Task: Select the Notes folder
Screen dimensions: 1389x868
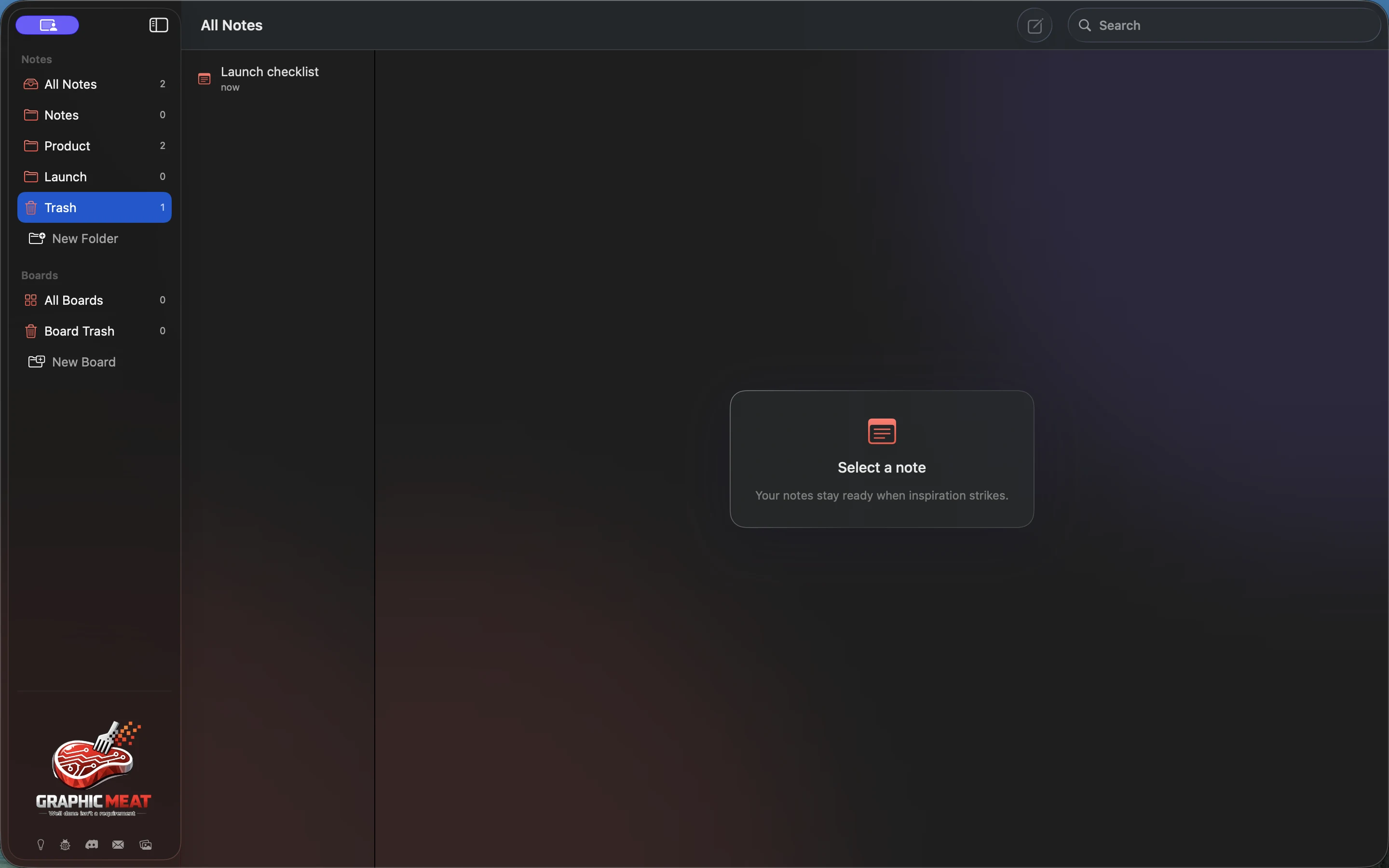Action: pyautogui.click(x=94, y=115)
